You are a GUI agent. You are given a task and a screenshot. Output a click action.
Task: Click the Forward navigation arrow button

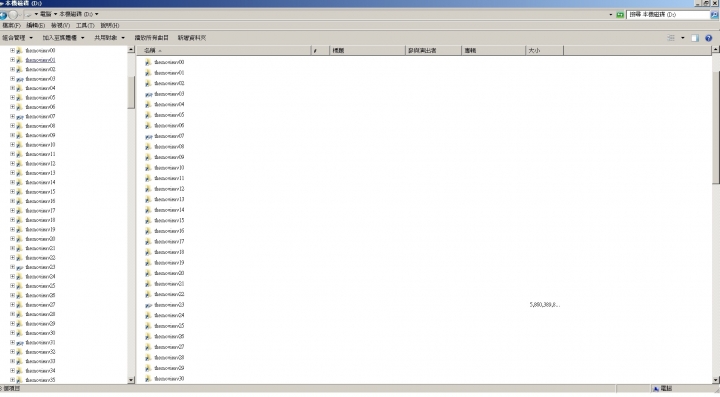(13, 15)
